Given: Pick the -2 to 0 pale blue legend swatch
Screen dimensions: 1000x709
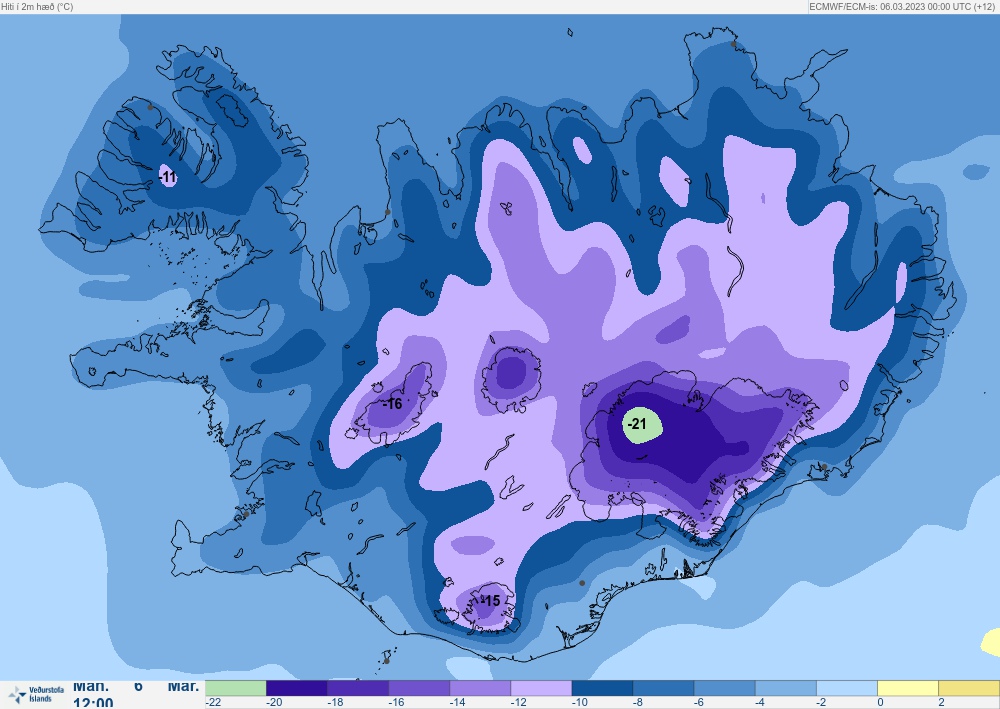Looking at the screenshot, I should [848, 688].
